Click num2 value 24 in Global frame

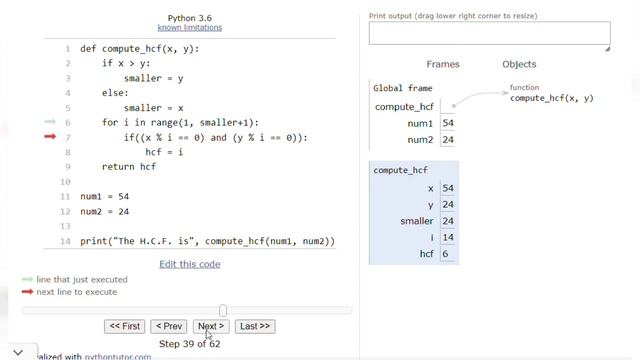coord(448,140)
